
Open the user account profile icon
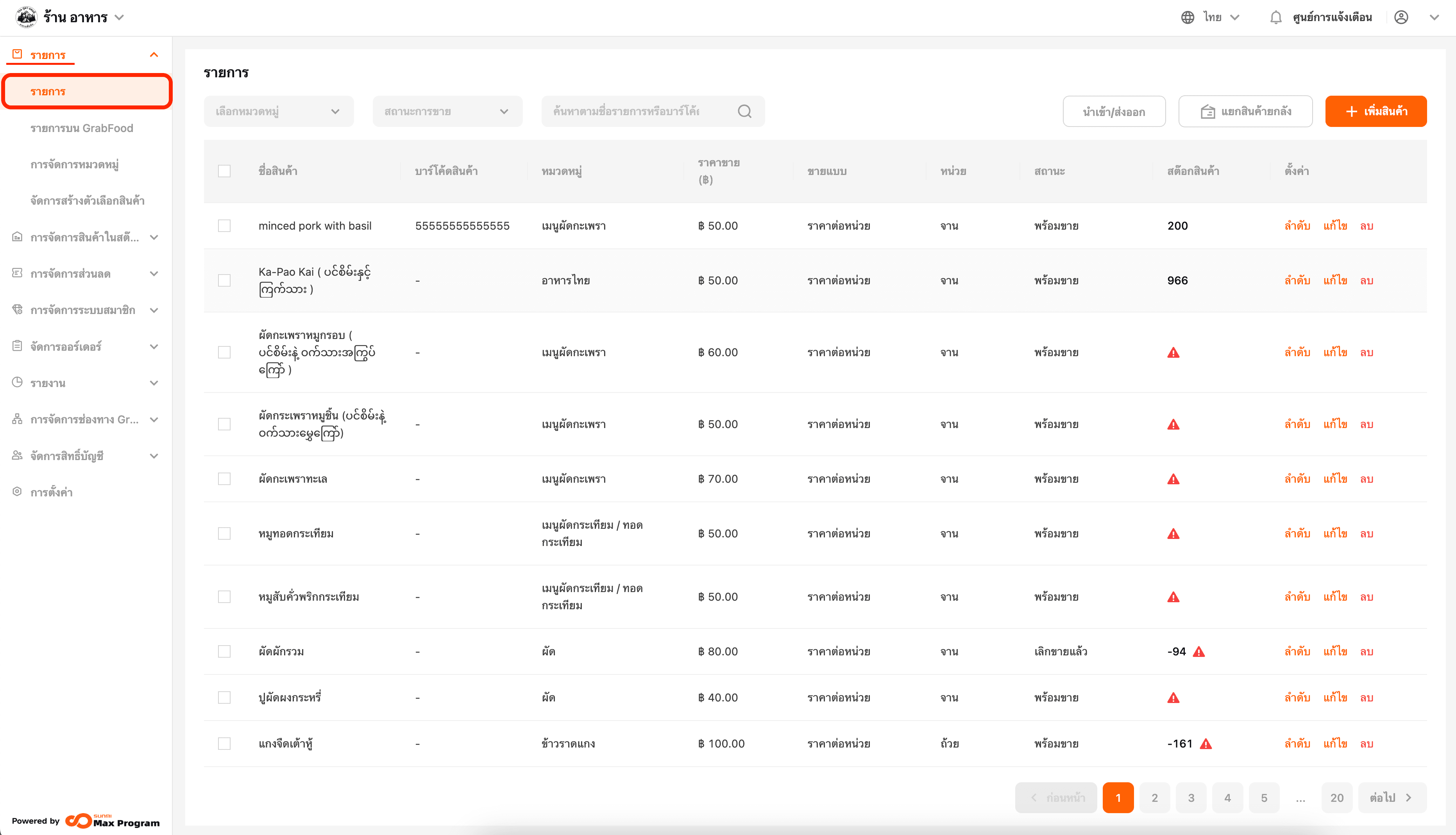point(1401,18)
